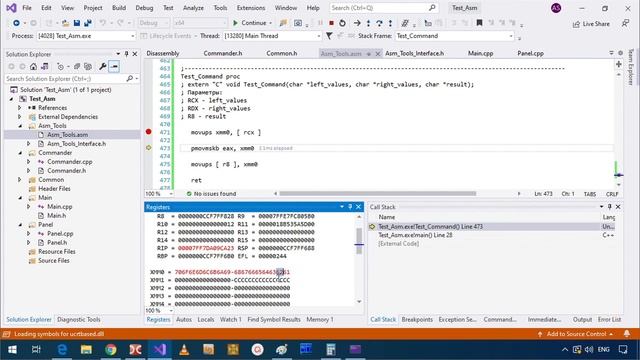Screen dimensions: 640x360
Task: Pin the Call Stack window
Action: coord(610,207)
